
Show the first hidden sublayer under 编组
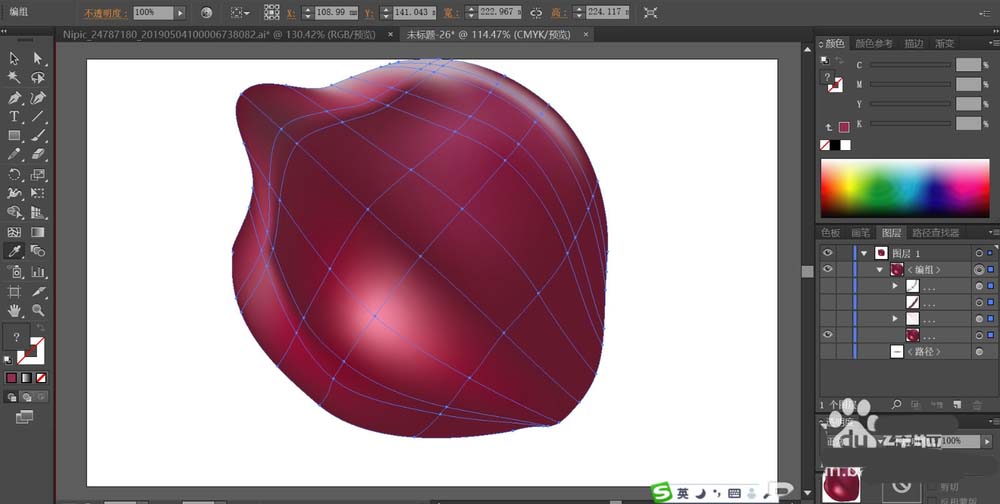tap(828, 286)
